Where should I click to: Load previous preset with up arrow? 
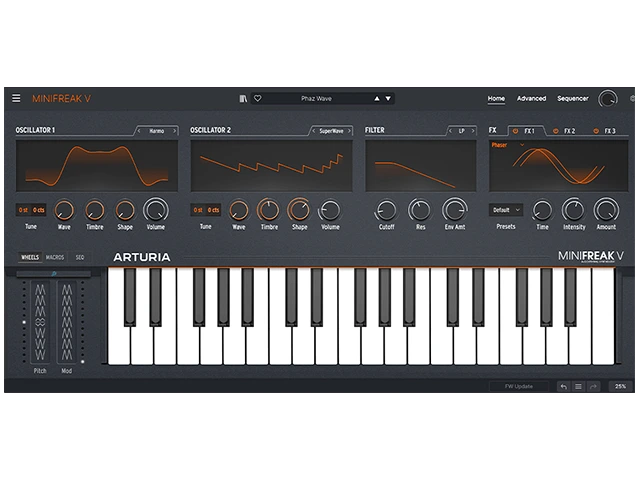[377, 98]
